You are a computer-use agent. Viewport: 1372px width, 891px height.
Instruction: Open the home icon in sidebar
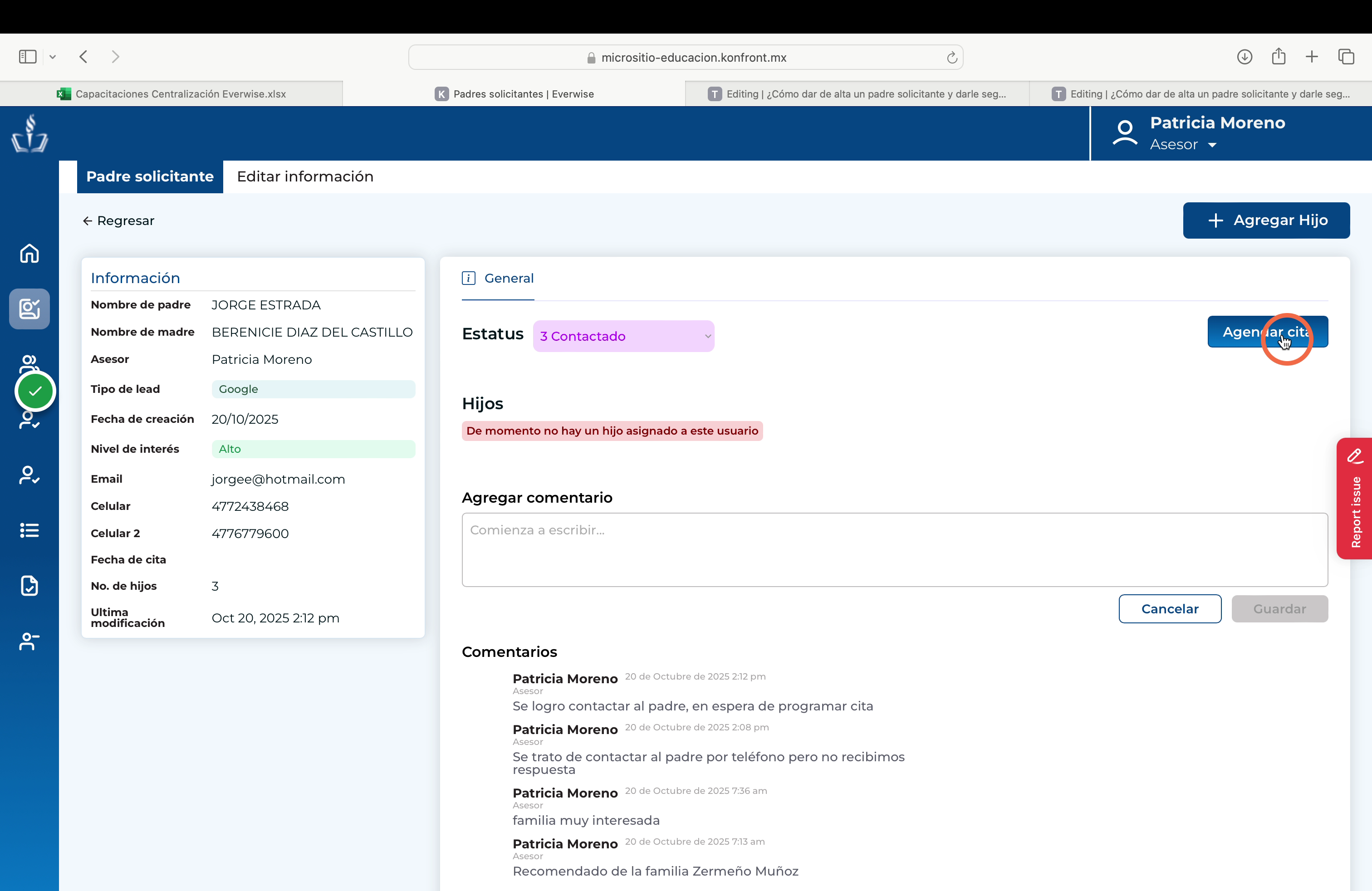[x=29, y=253]
